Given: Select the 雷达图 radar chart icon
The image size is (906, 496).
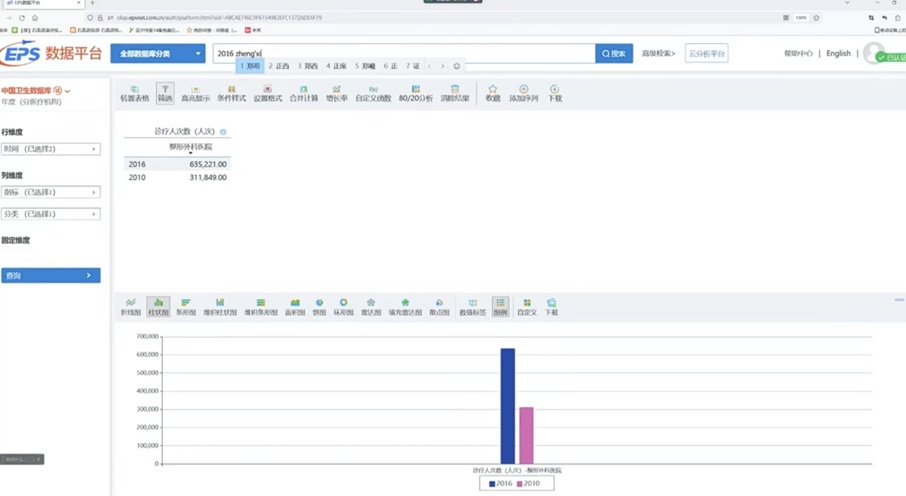Looking at the screenshot, I should tap(370, 307).
